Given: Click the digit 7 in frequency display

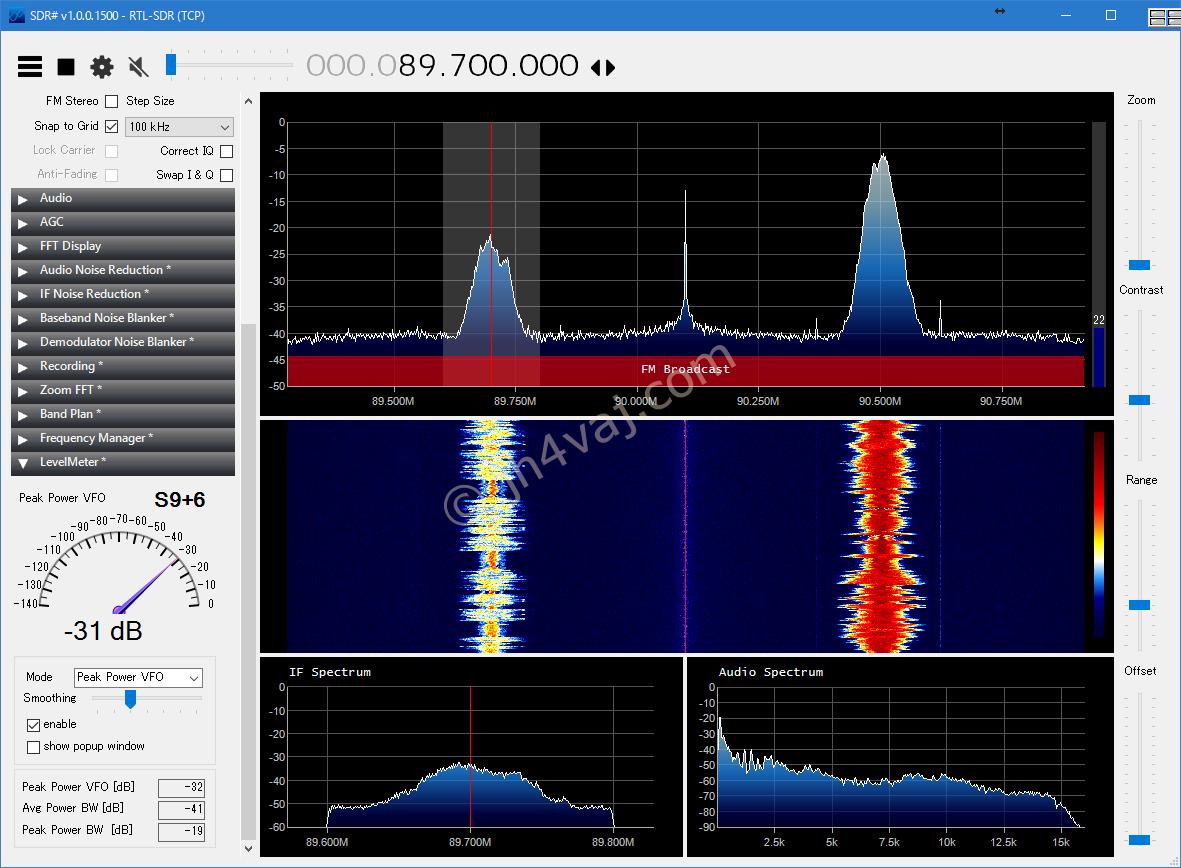Looking at the screenshot, I should pyautogui.click(x=461, y=66).
